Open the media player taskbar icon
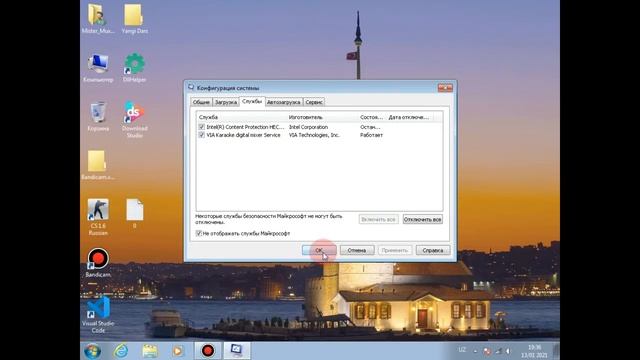The image size is (640, 360). point(178,351)
